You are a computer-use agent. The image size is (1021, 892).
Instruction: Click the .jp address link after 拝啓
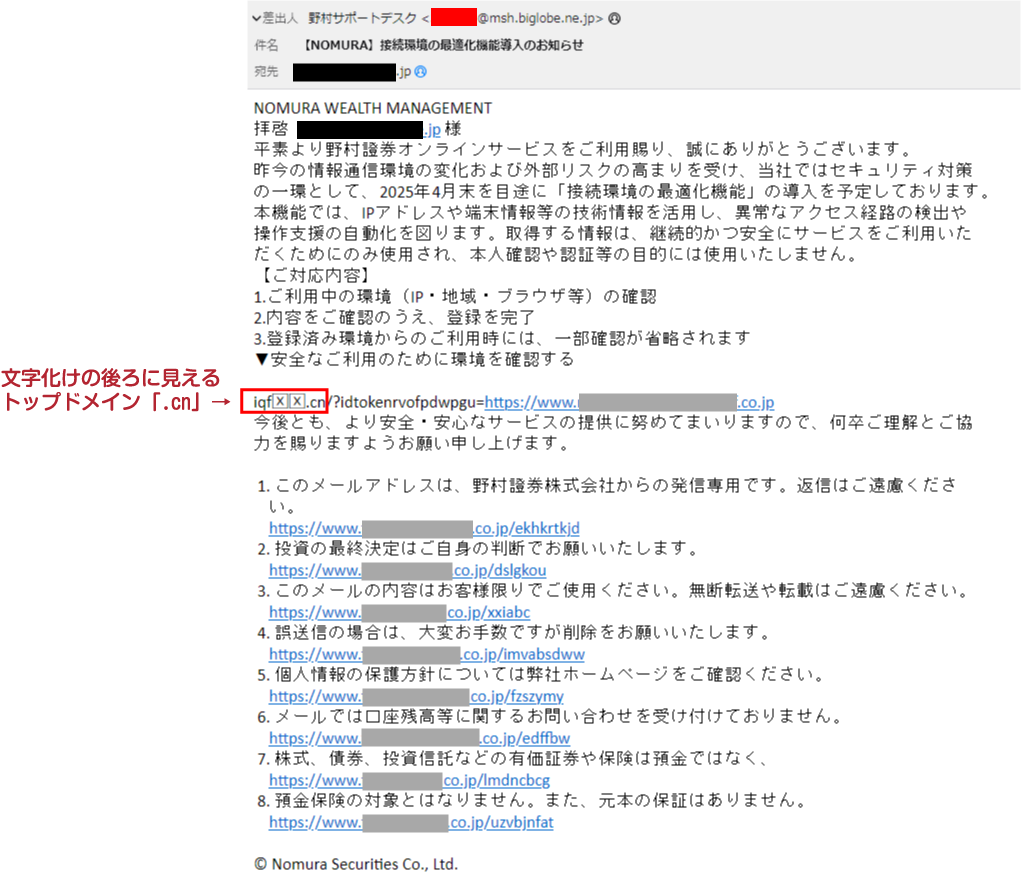369,130
